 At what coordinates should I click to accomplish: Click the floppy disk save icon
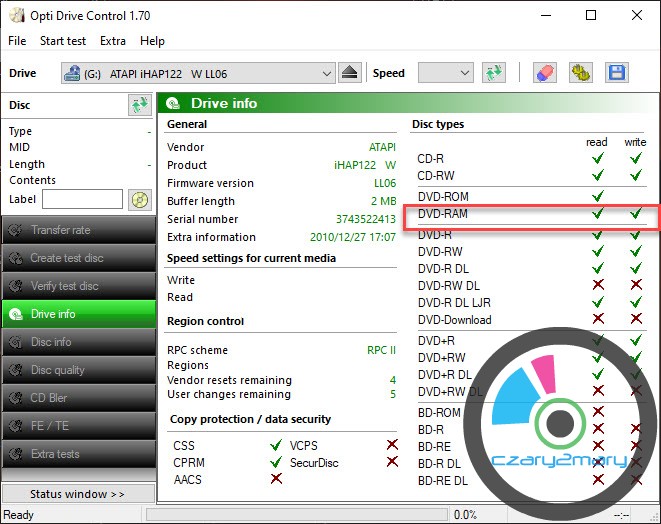[x=617, y=73]
